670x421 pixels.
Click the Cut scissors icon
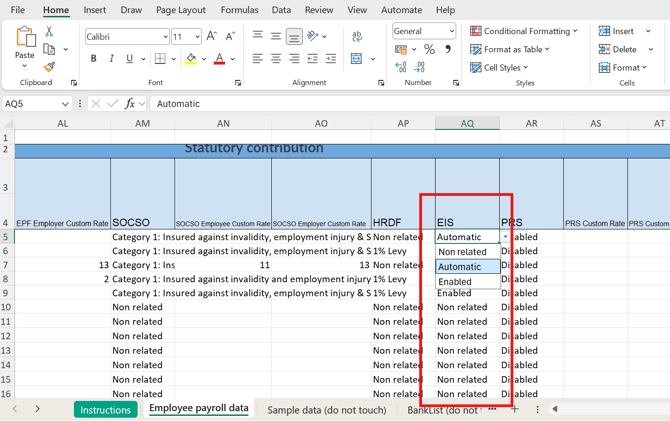[x=49, y=31]
